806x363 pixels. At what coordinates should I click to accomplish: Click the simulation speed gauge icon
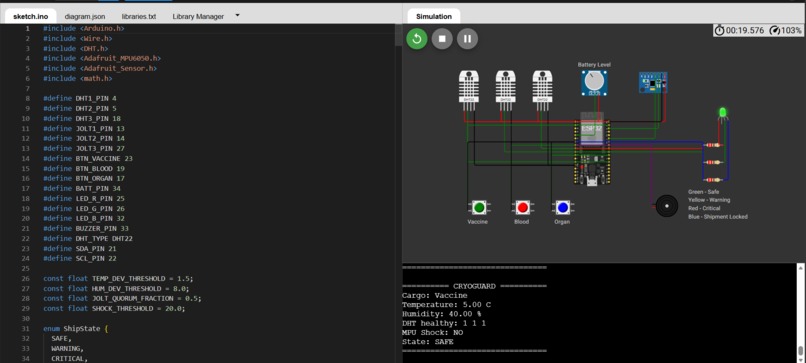pyautogui.click(x=775, y=30)
